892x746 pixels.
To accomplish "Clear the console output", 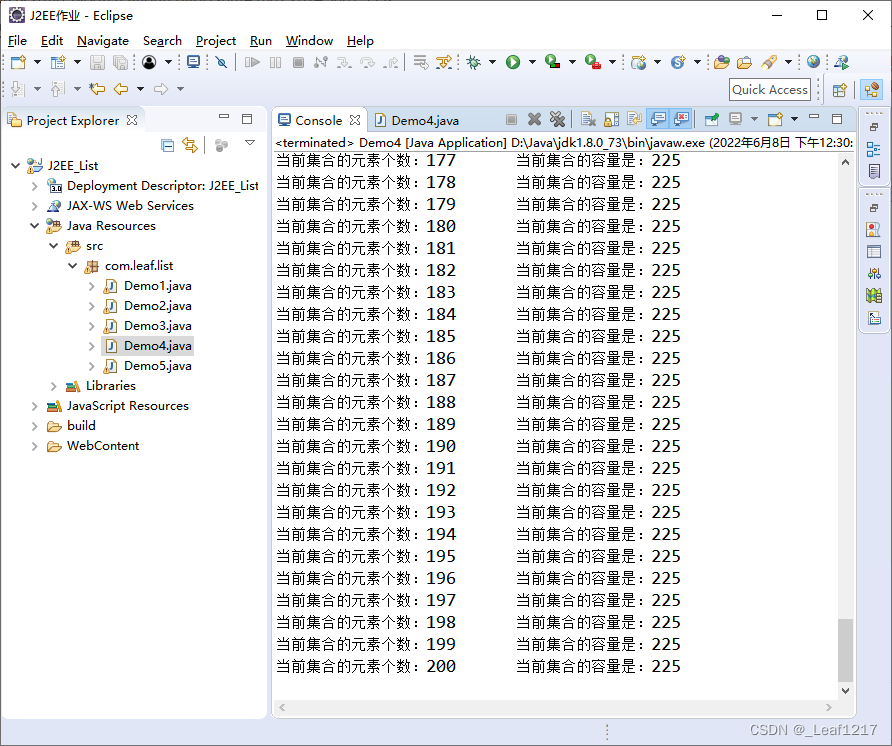I will coord(587,120).
